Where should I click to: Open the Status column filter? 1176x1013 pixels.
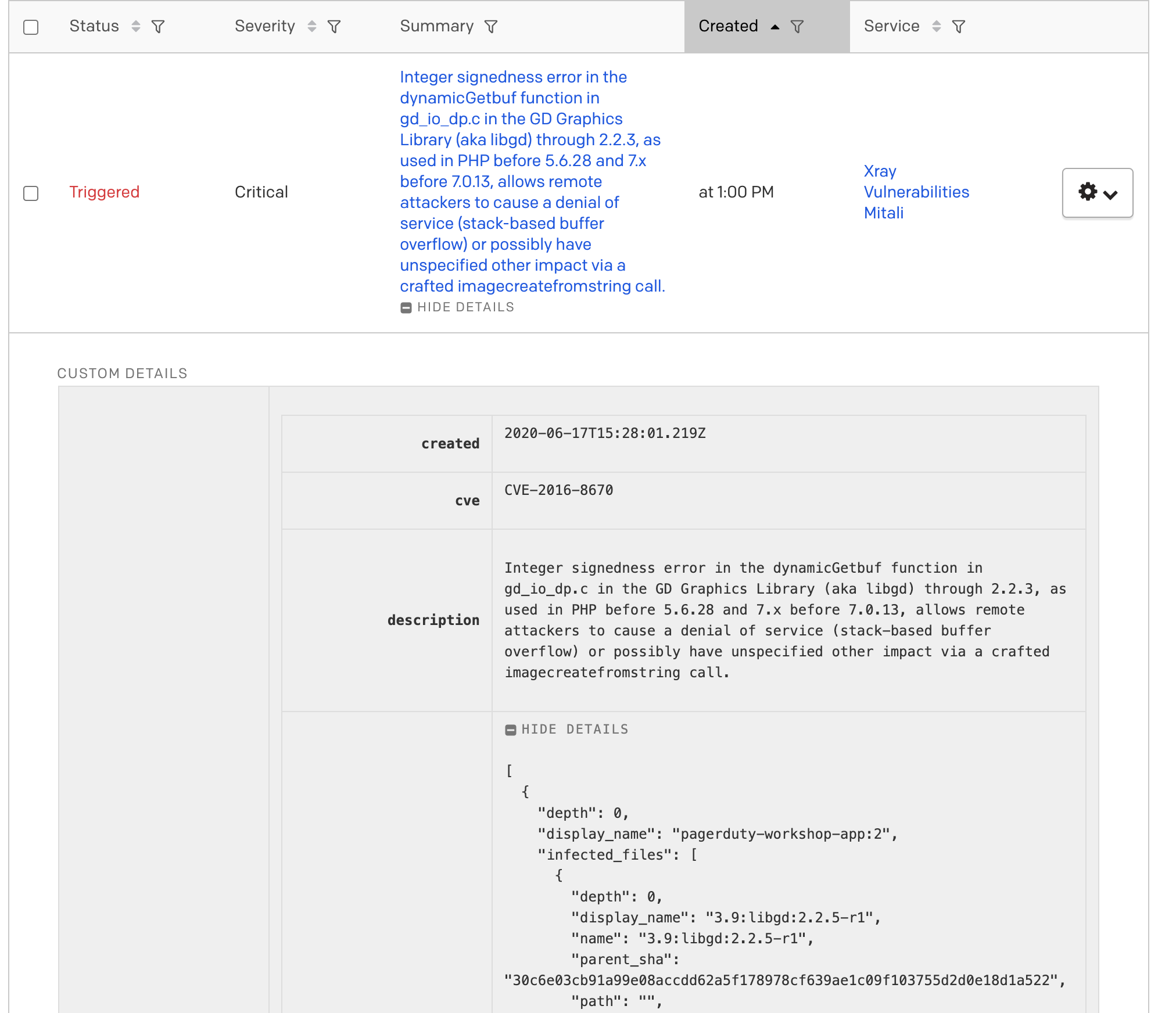(x=158, y=26)
